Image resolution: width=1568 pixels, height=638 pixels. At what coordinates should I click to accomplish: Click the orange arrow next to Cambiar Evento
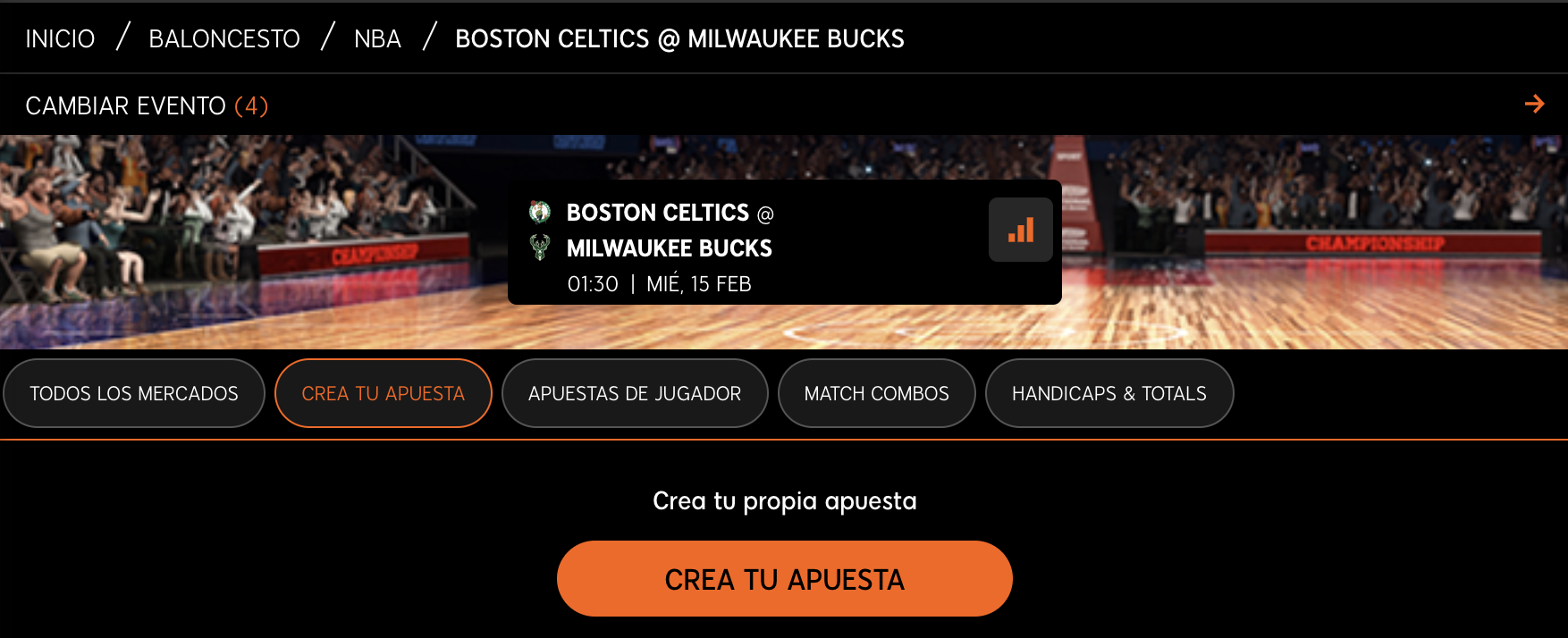coord(1534,104)
